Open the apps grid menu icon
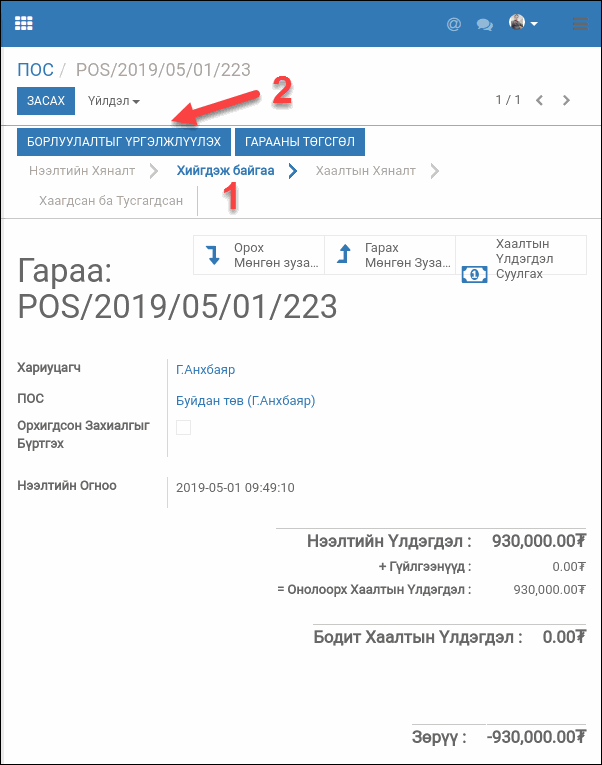The height and width of the screenshot is (765, 602). 24,23
